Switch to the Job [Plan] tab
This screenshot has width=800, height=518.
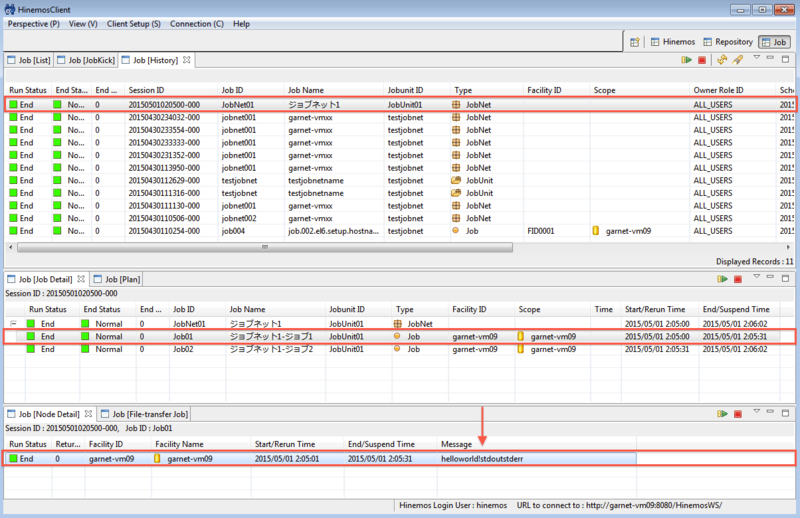117,280
